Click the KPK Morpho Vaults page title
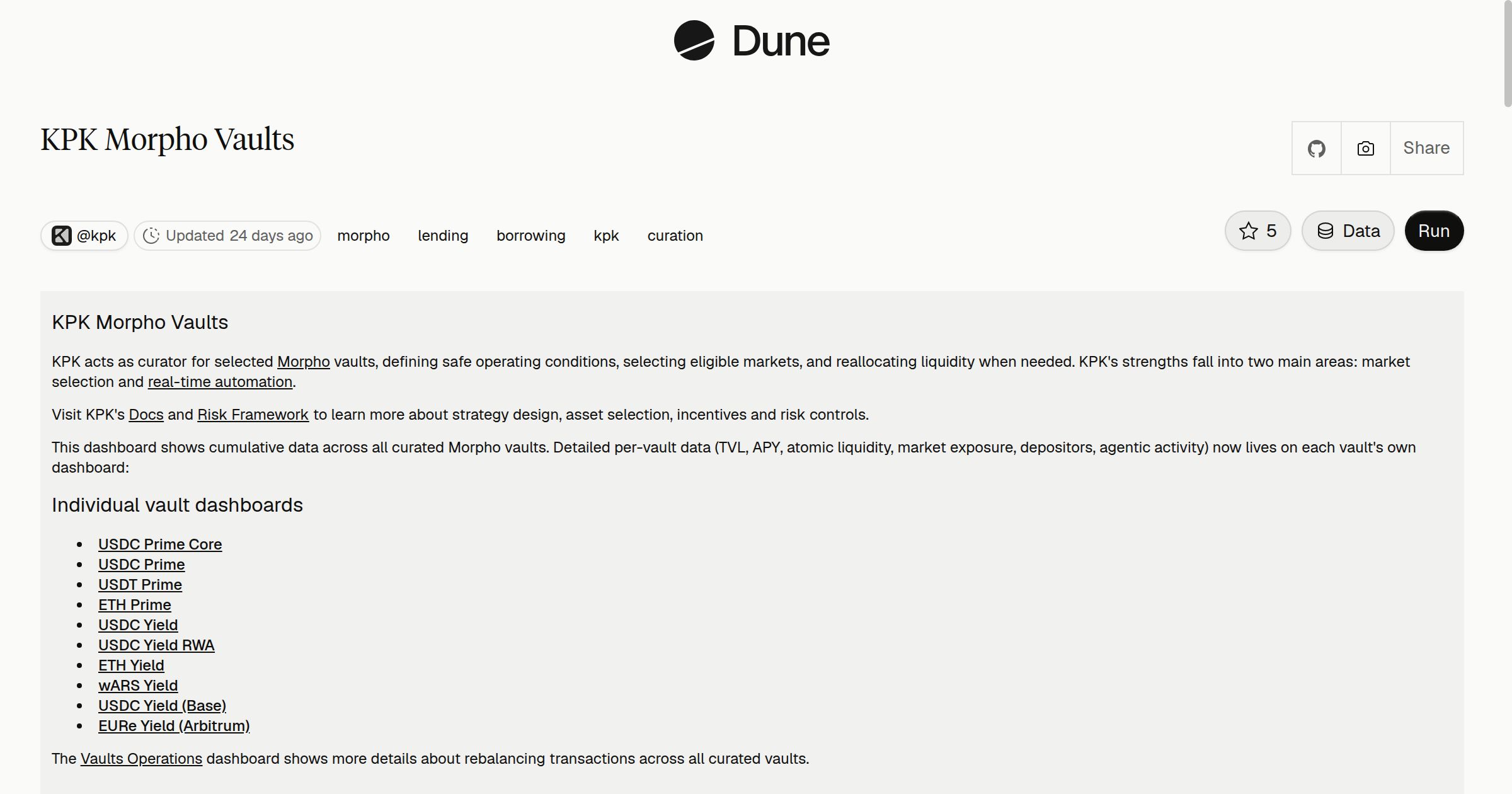Viewport: 1512px width, 794px height. [167, 139]
